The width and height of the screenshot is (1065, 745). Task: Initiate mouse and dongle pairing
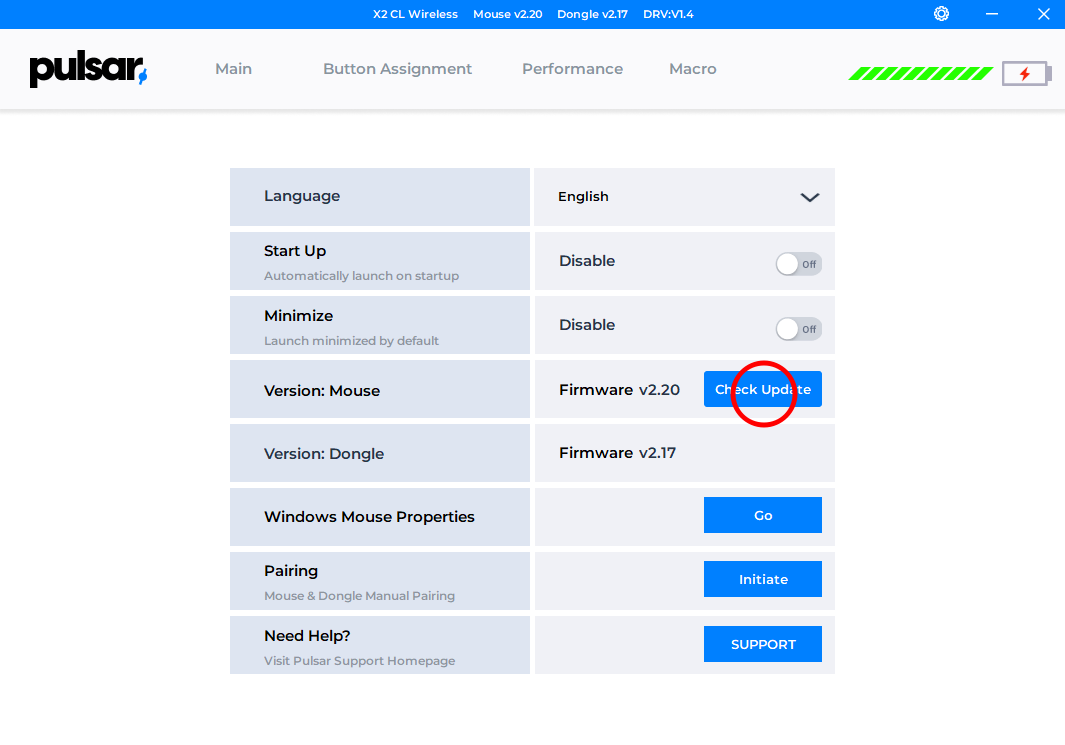pos(763,579)
